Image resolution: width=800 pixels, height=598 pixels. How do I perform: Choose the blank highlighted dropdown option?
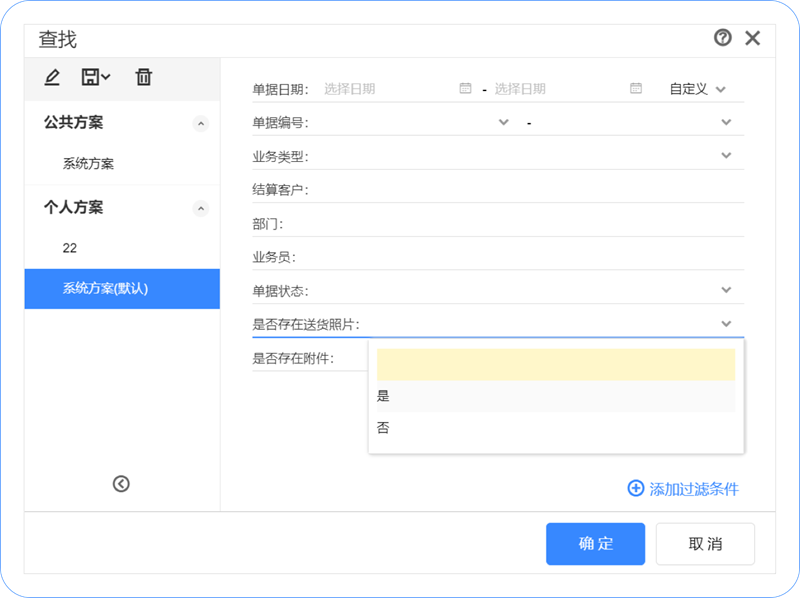click(555, 364)
